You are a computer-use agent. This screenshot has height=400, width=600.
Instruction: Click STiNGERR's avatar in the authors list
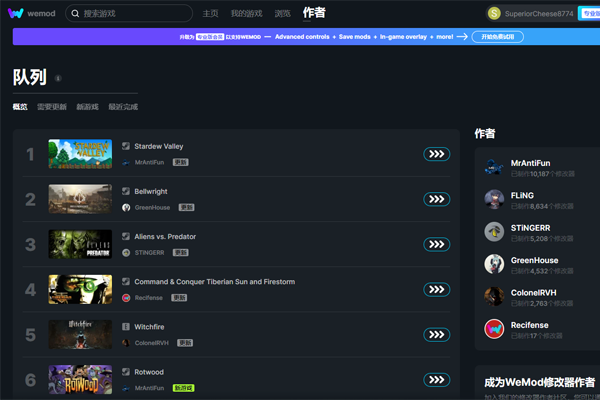coord(494,231)
